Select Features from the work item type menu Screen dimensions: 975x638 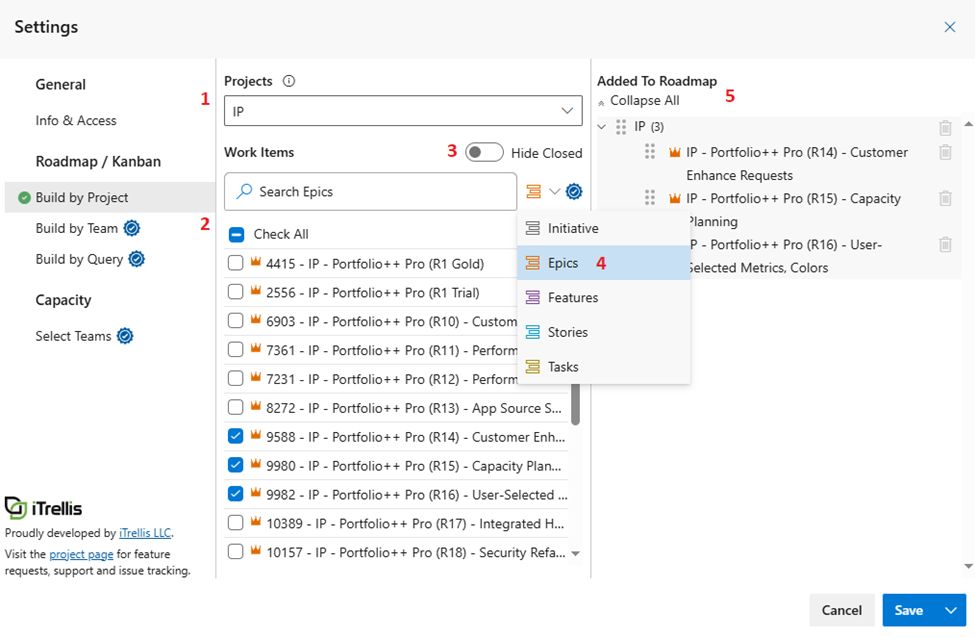point(572,298)
